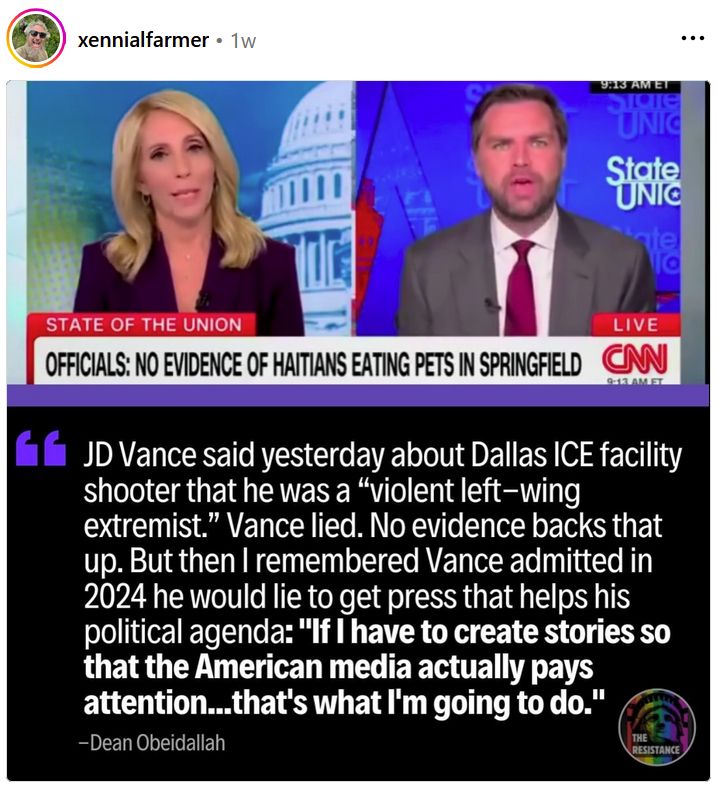
Task: Open the three-dot more options menu
Action: (693, 38)
